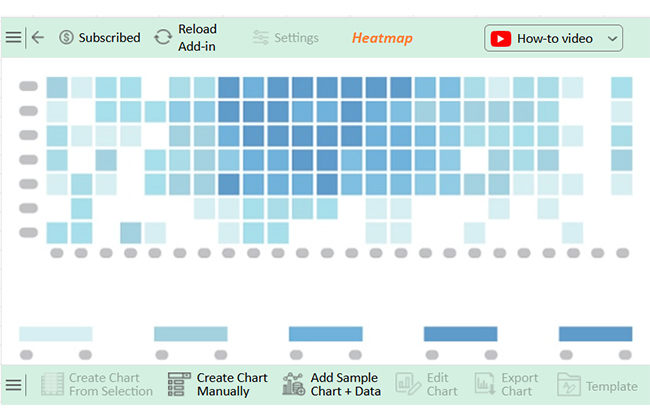Open Settings sliders icon

tap(260, 38)
